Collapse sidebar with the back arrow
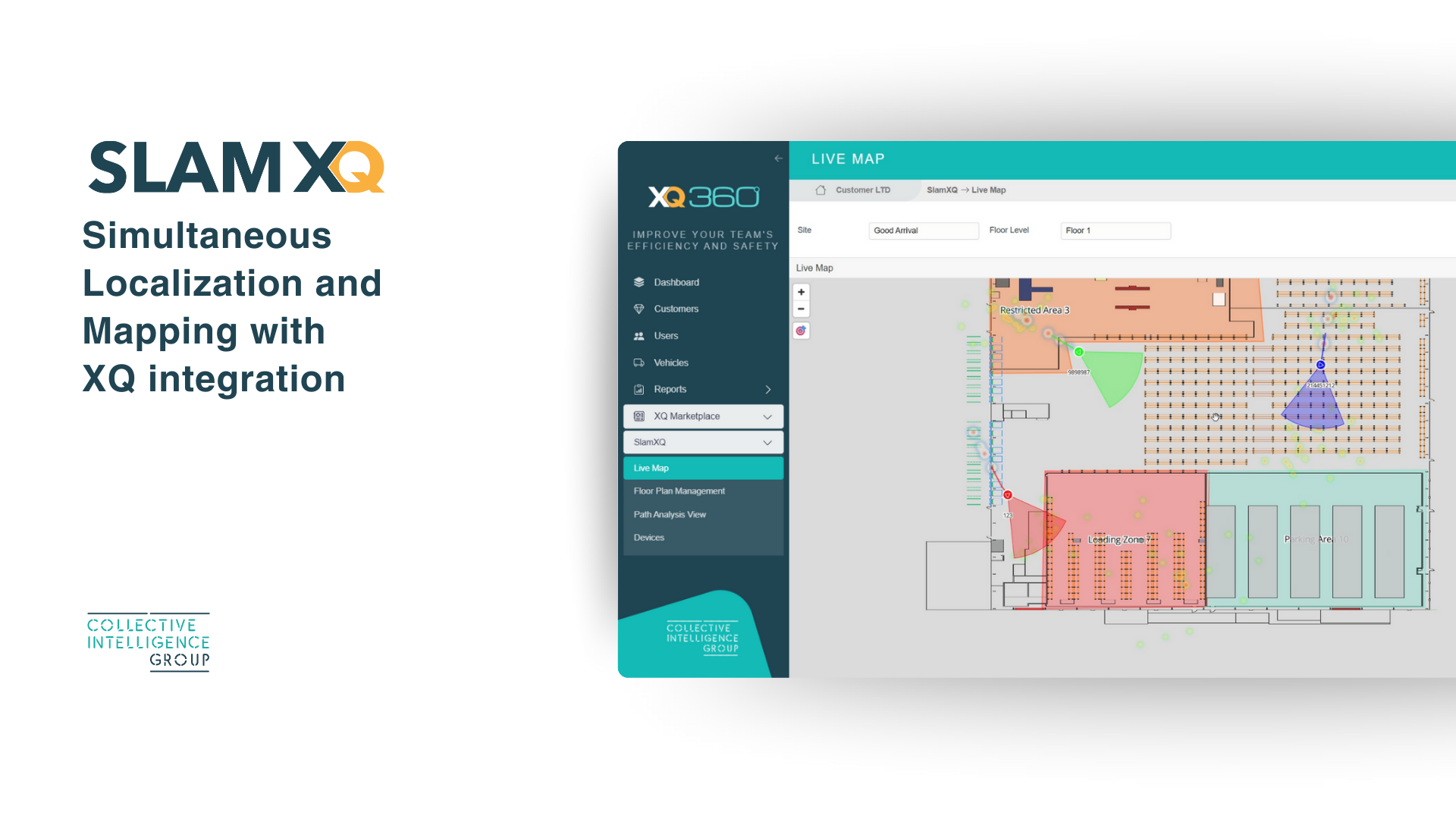 coord(778,158)
